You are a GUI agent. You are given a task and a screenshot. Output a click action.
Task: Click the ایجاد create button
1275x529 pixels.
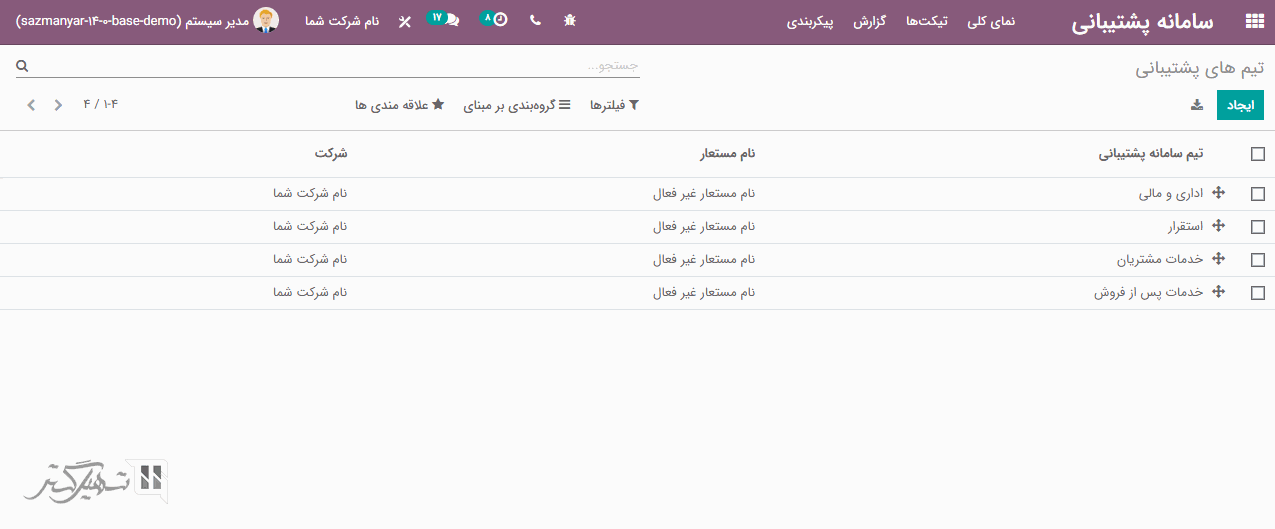(1240, 105)
